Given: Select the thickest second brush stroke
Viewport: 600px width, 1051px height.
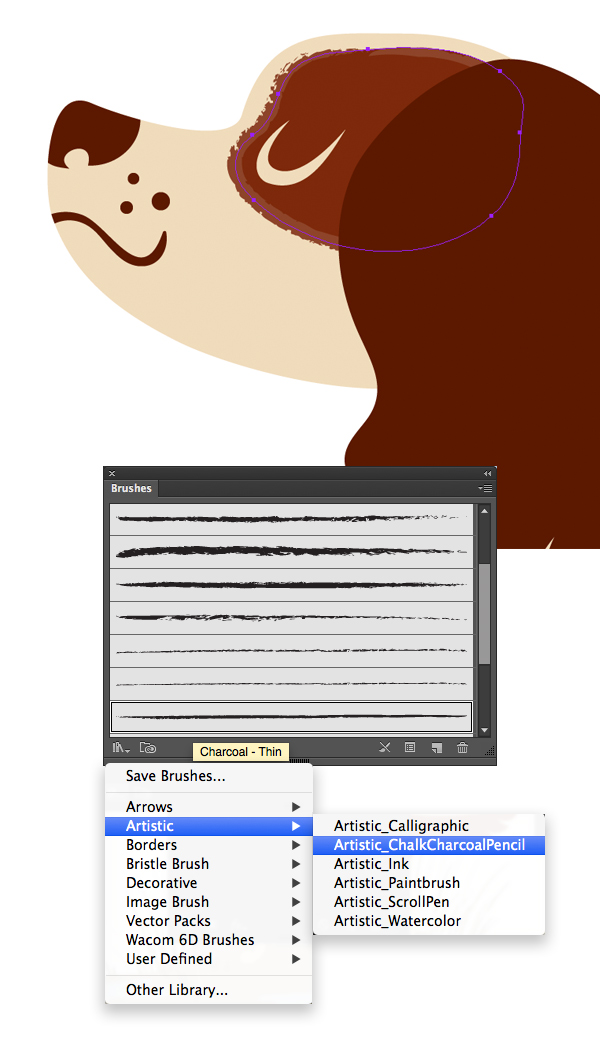Looking at the screenshot, I should click(290, 551).
